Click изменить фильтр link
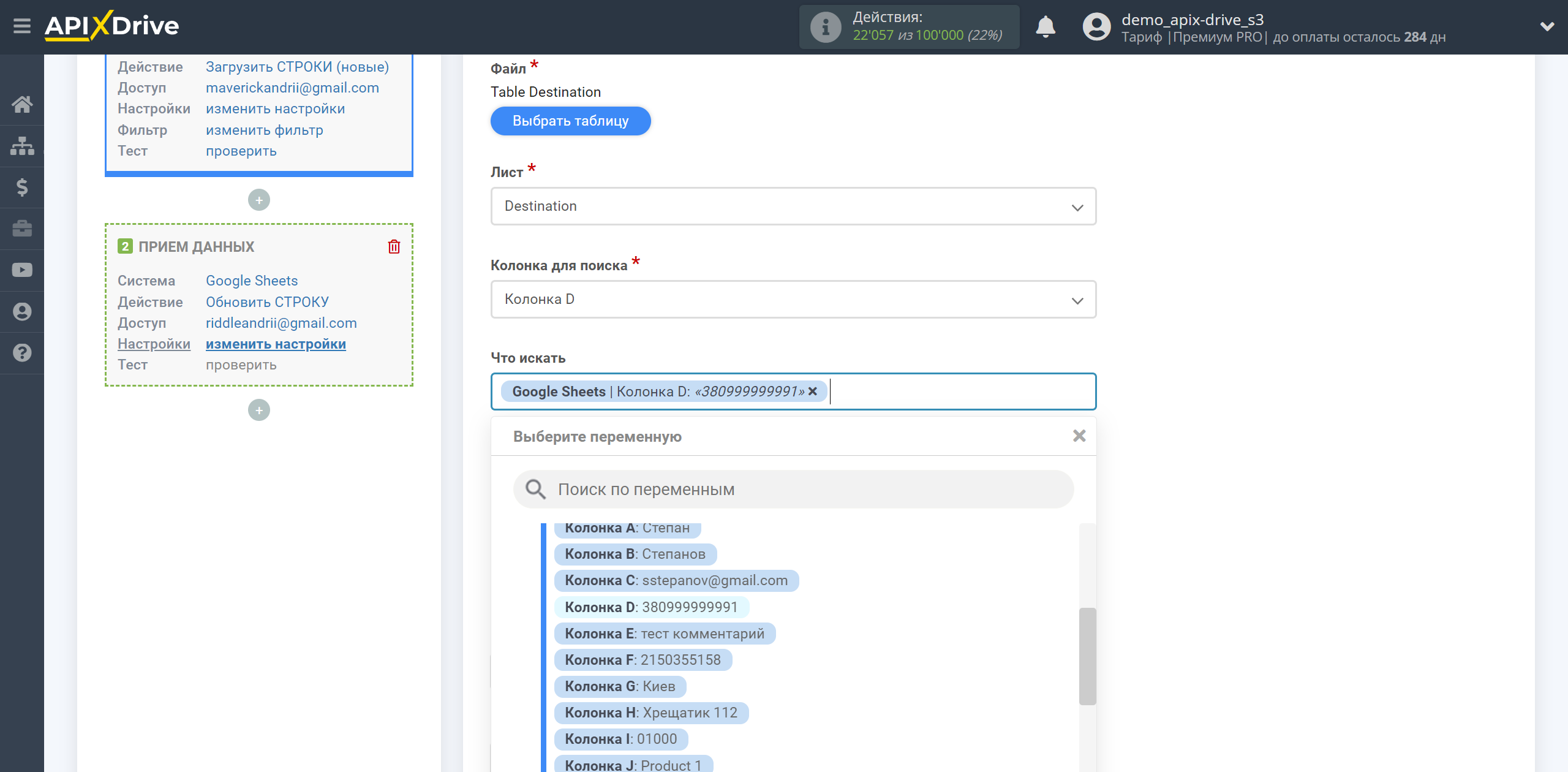1568x772 pixels. pos(264,130)
